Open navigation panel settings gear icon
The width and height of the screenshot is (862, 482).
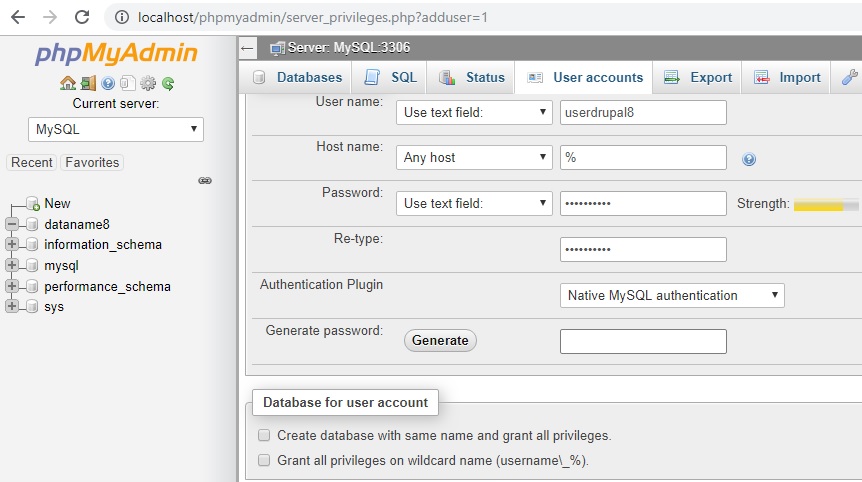(x=148, y=83)
